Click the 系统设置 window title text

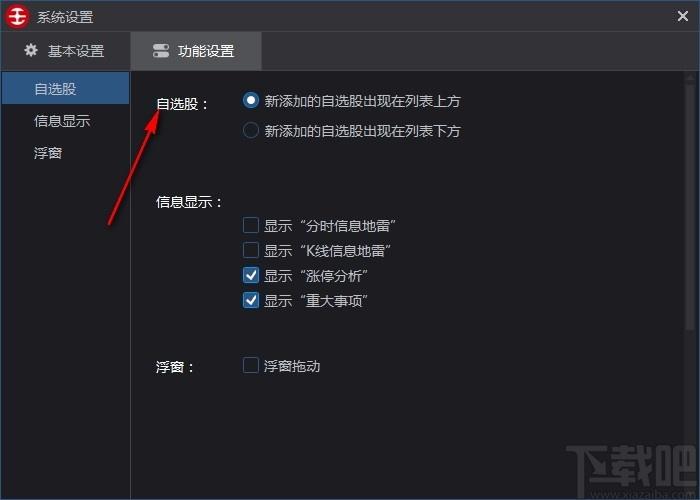tap(65, 17)
